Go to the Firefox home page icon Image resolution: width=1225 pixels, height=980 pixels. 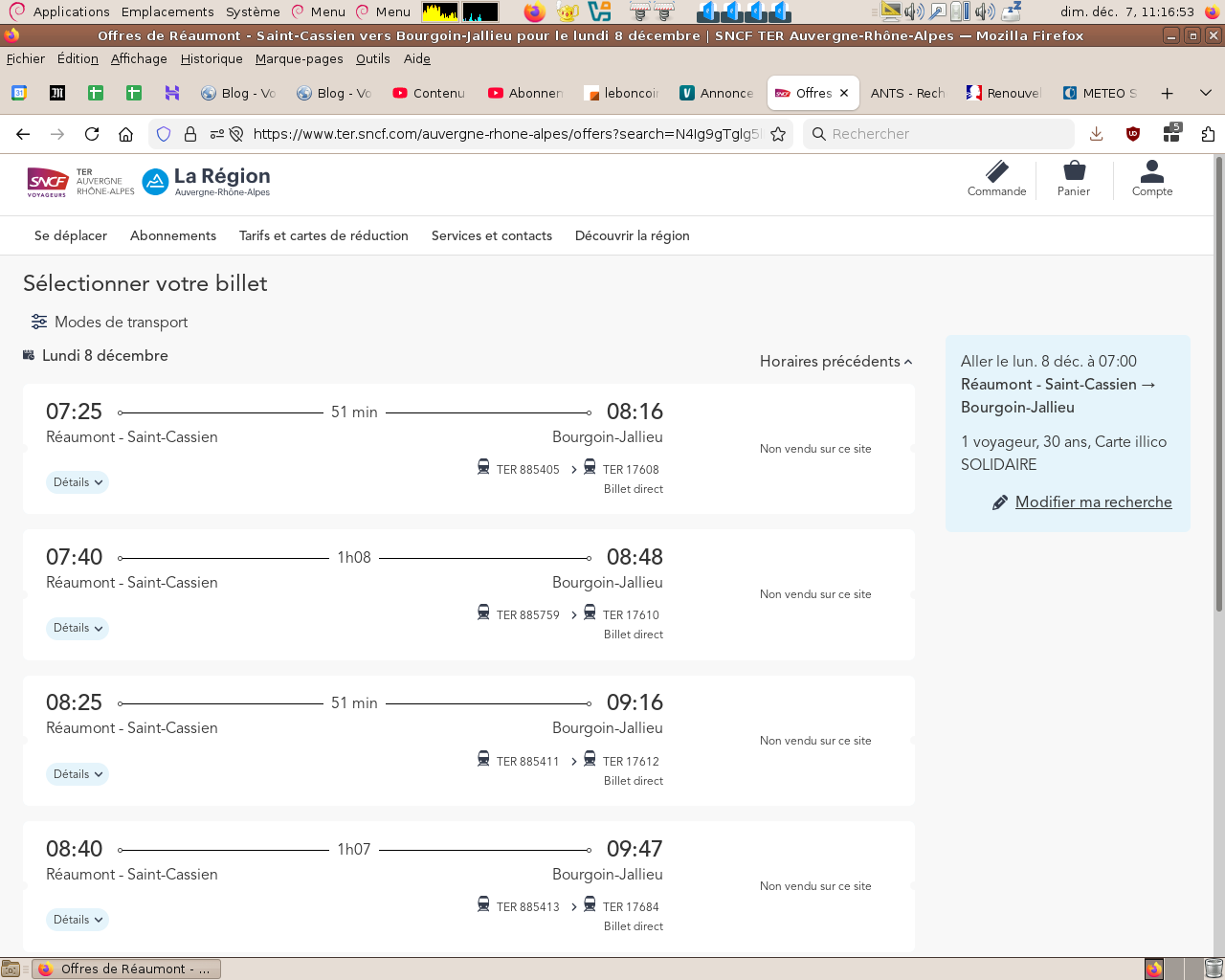[x=125, y=134]
